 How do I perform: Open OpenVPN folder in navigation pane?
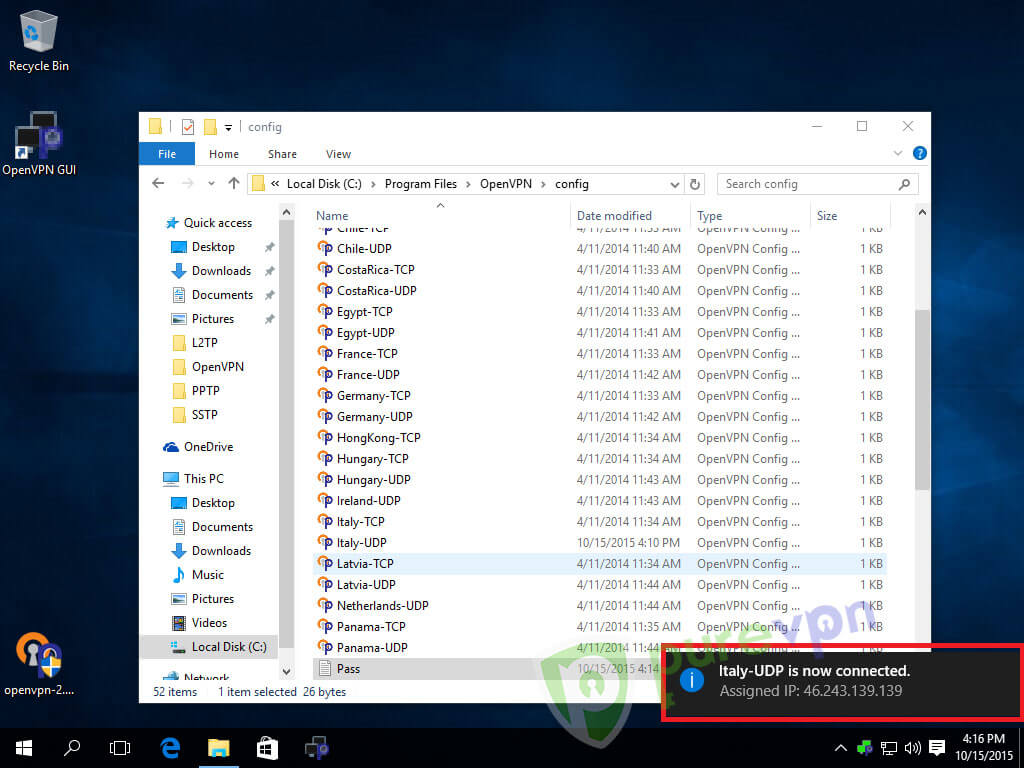pyautogui.click(x=217, y=367)
